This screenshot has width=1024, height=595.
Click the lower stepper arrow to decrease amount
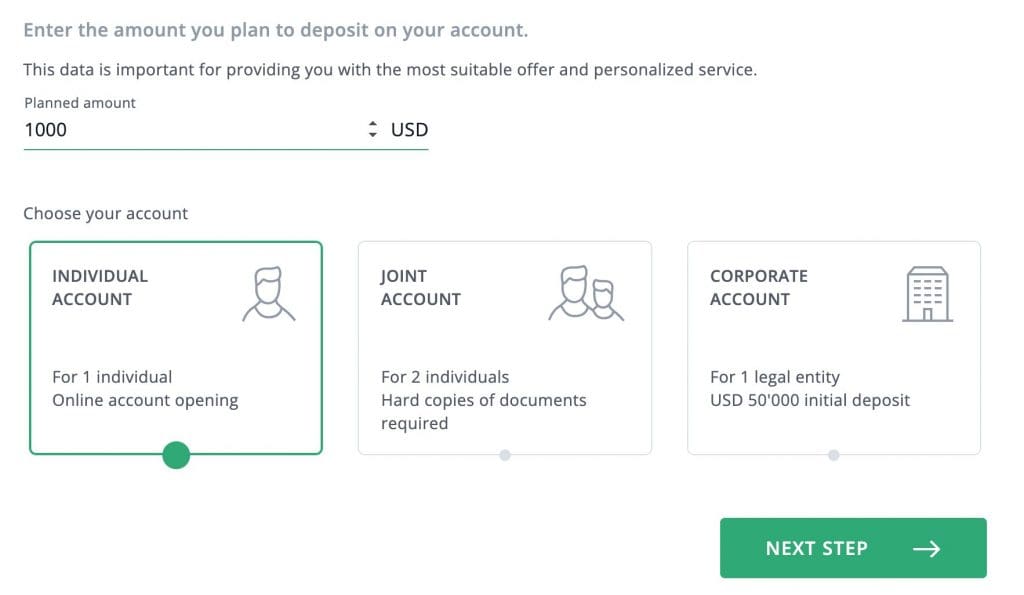click(371, 133)
